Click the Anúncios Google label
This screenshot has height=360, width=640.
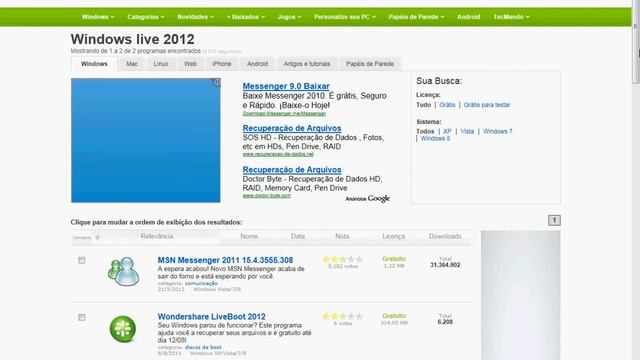[x=368, y=199]
